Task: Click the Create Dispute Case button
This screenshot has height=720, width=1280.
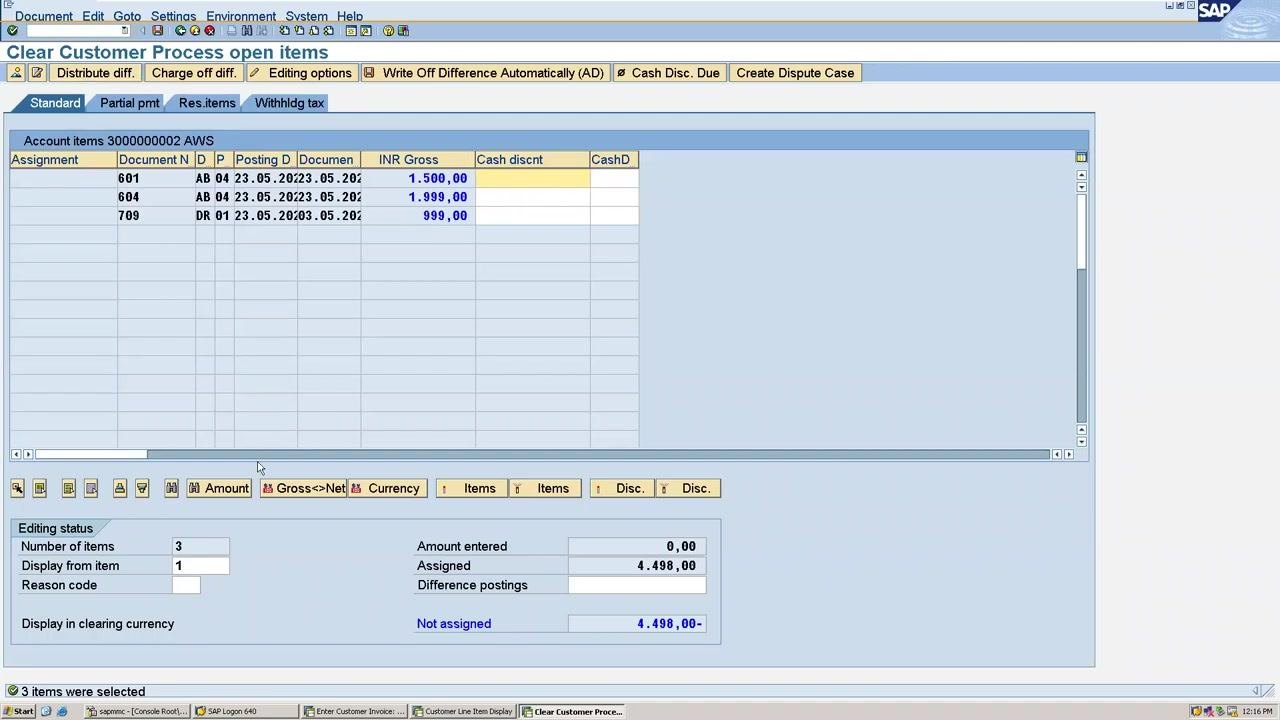Action: [x=795, y=73]
